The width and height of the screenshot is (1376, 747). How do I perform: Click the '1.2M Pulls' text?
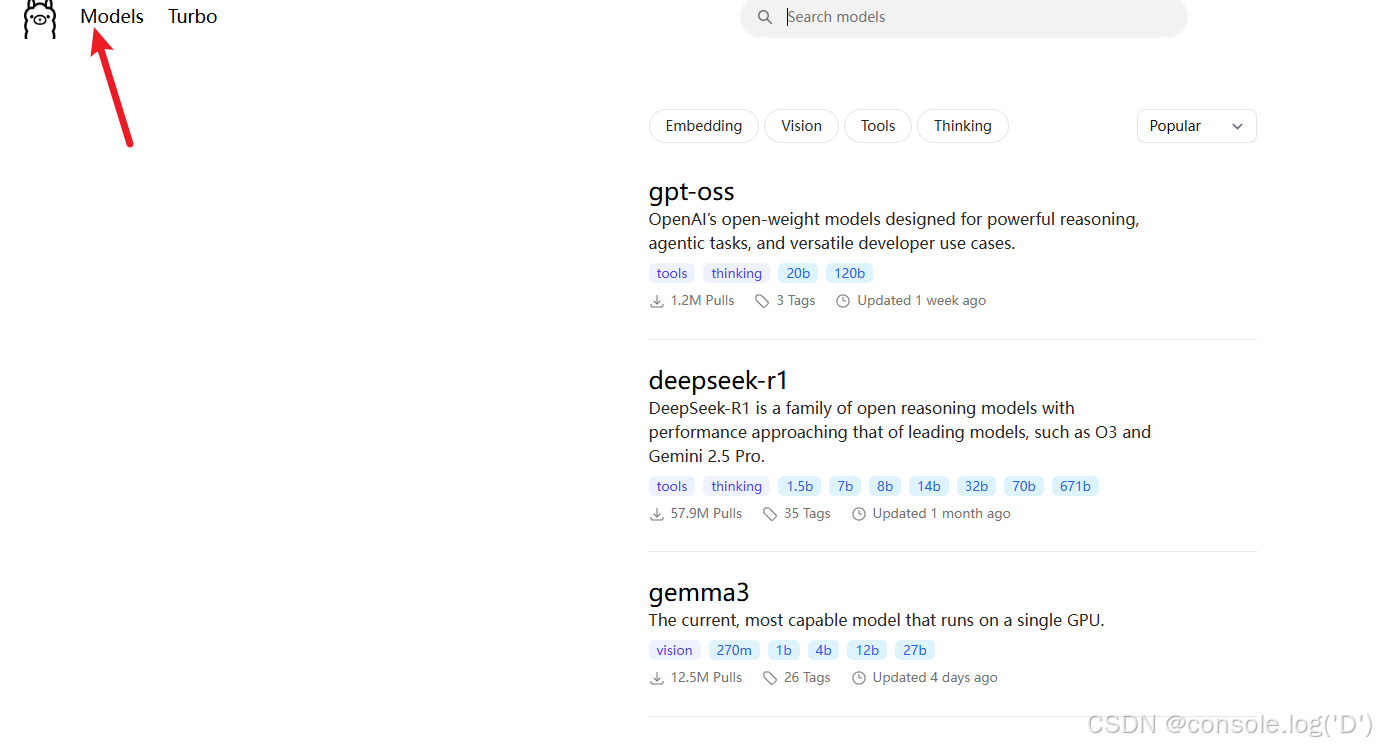click(703, 301)
